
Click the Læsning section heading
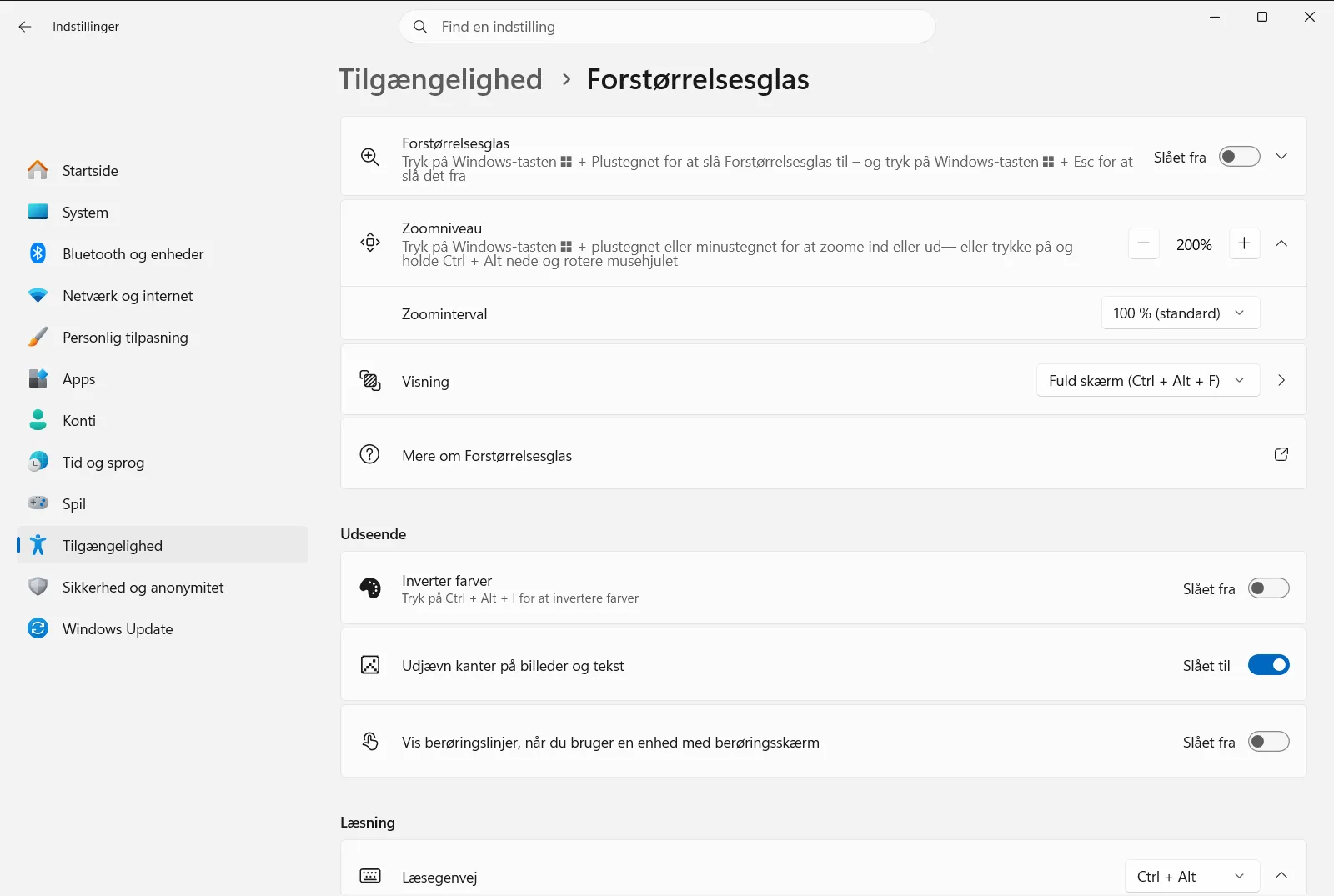(x=368, y=823)
